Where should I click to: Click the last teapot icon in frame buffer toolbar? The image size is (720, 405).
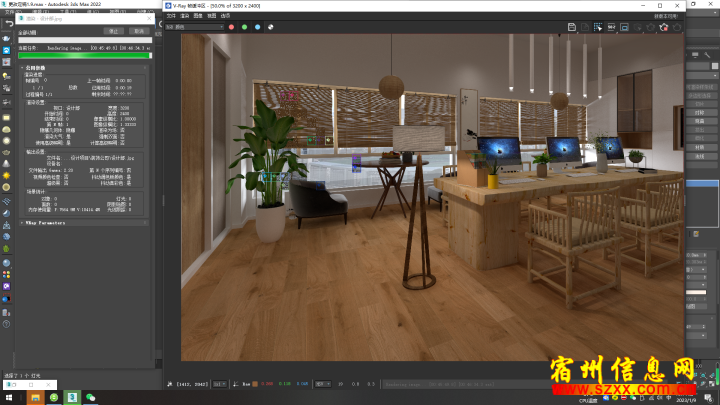click(x=677, y=28)
